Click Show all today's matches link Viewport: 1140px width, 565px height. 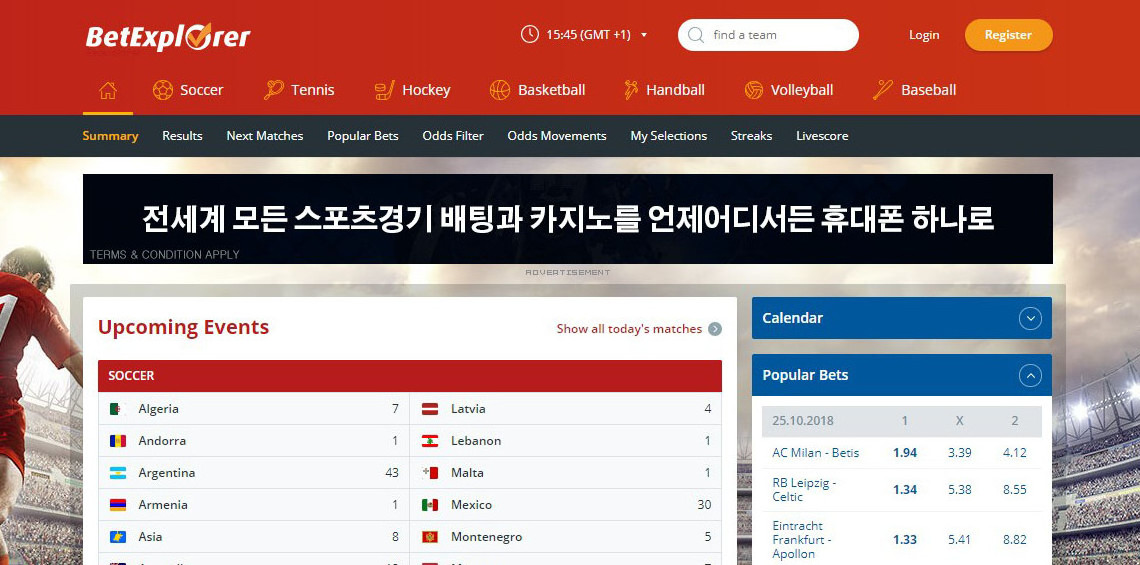point(630,329)
